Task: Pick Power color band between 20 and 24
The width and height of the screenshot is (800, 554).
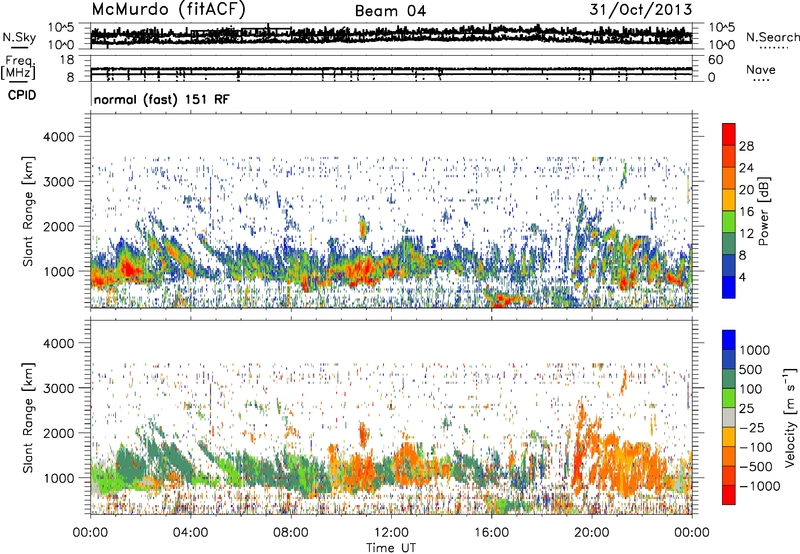Action: pos(729,178)
